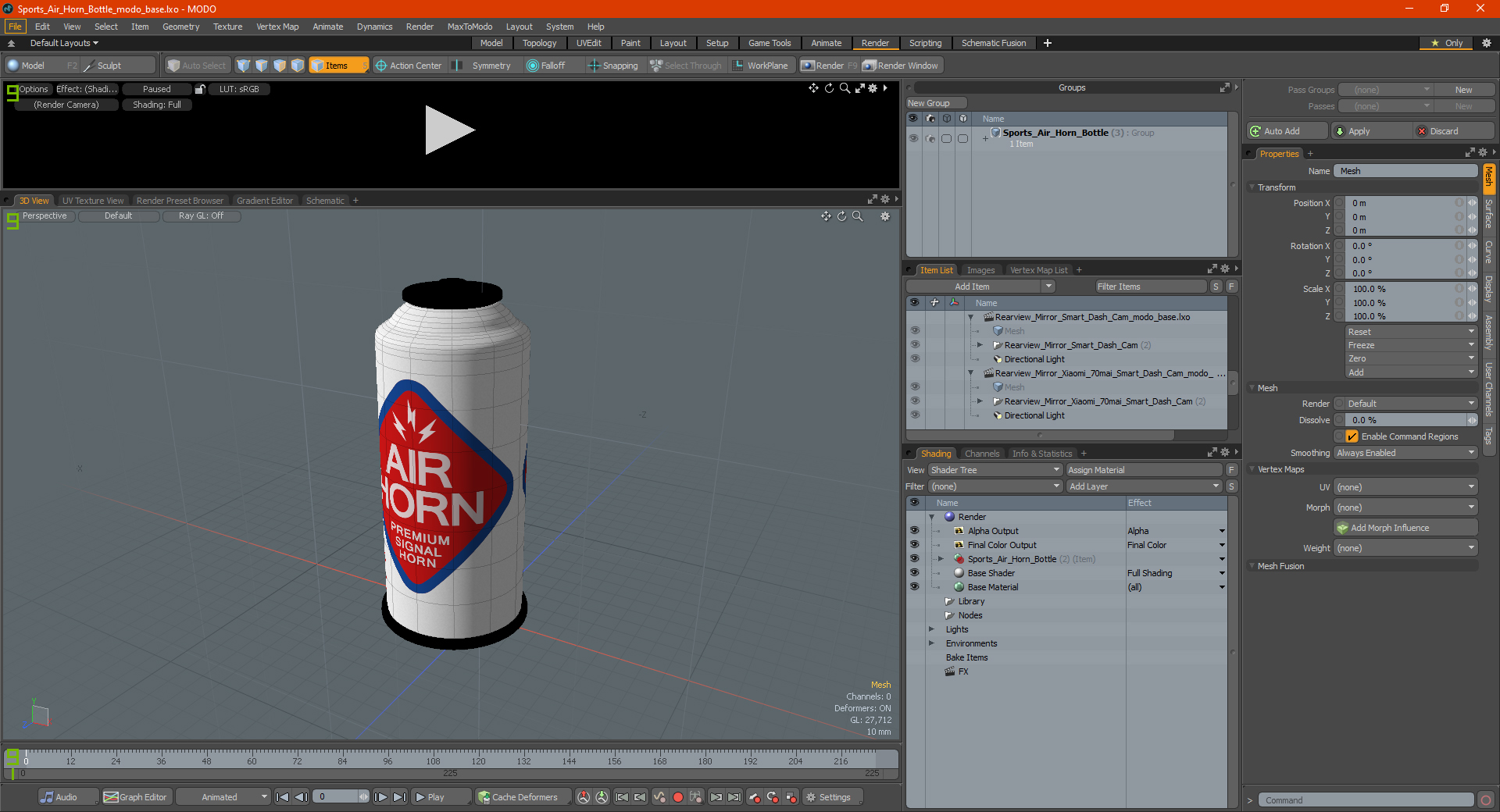This screenshot has height=812, width=1500.
Task: Open timeline Settings
Action: point(833,797)
